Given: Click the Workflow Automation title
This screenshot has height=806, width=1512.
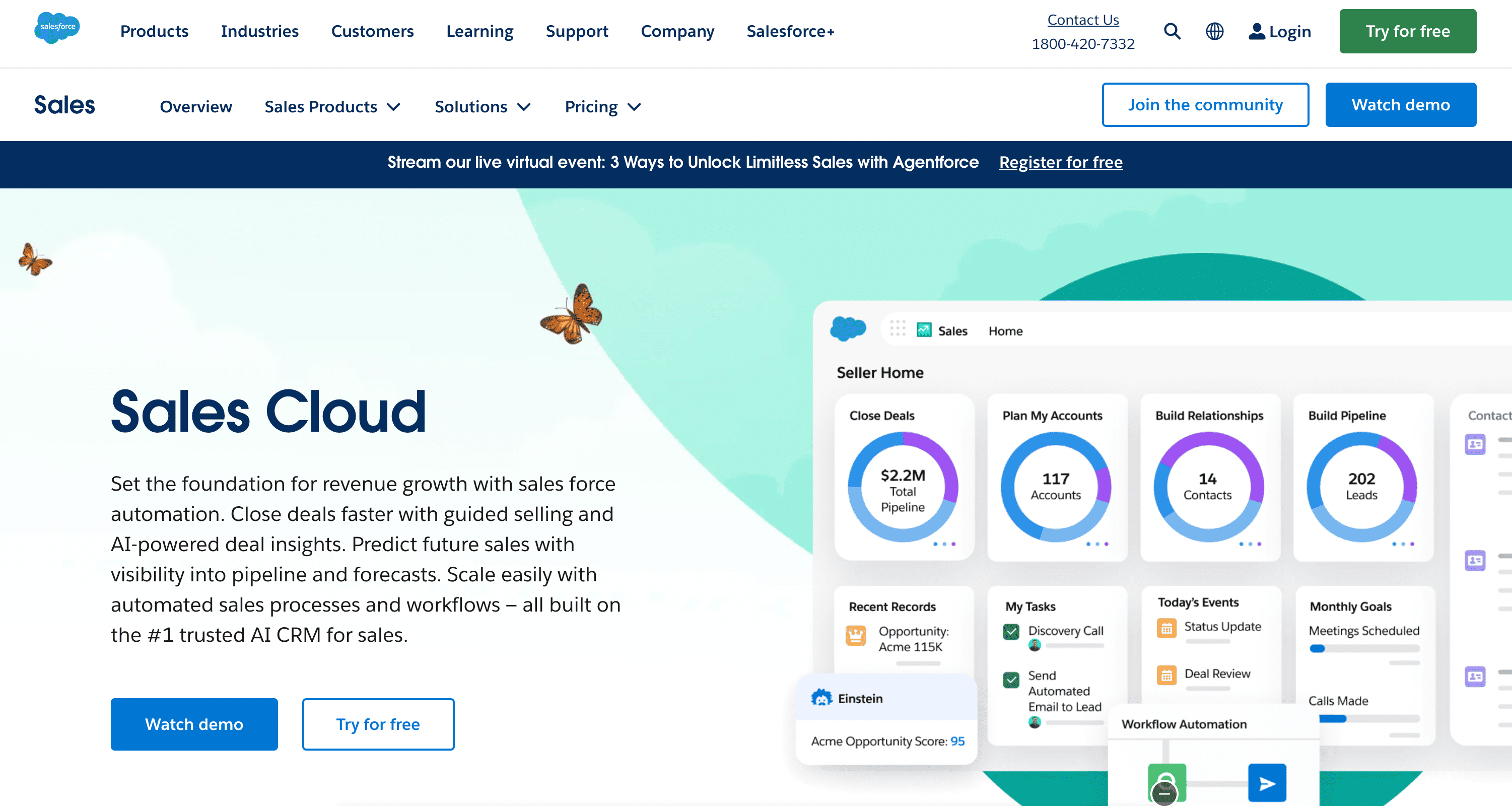Looking at the screenshot, I should pyautogui.click(x=1184, y=724).
